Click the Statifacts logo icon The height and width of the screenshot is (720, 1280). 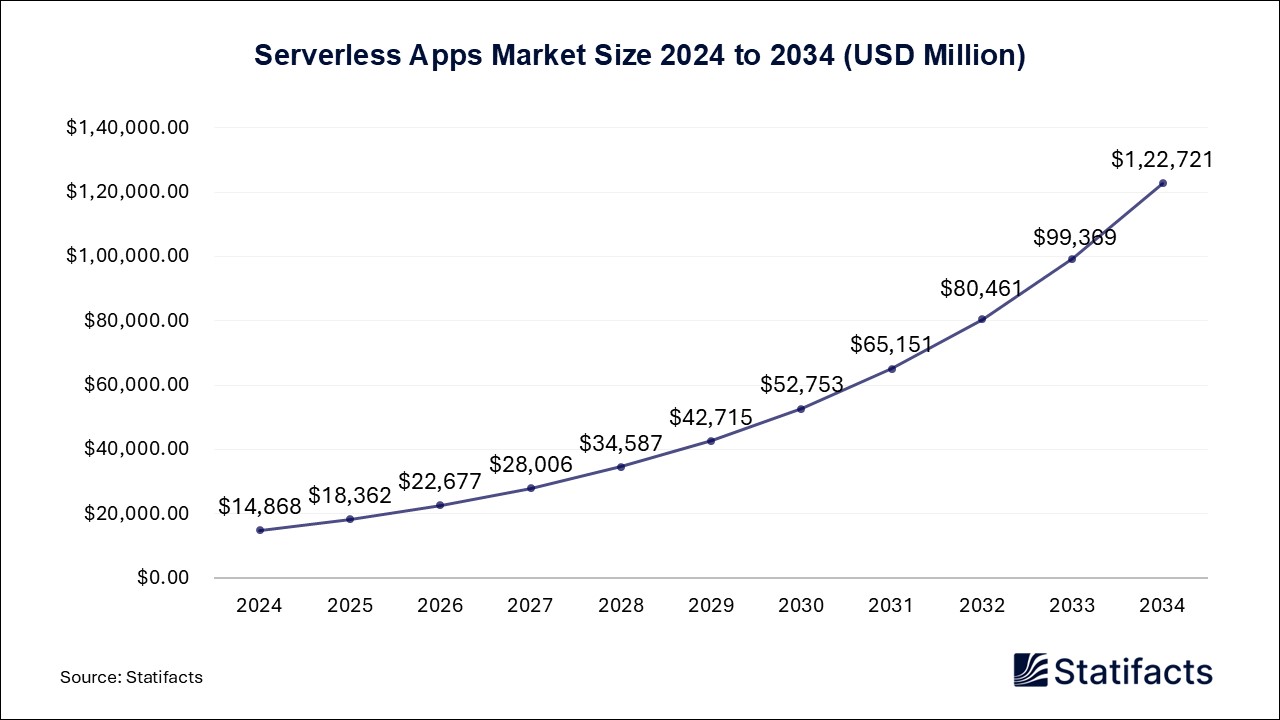tap(1031, 670)
